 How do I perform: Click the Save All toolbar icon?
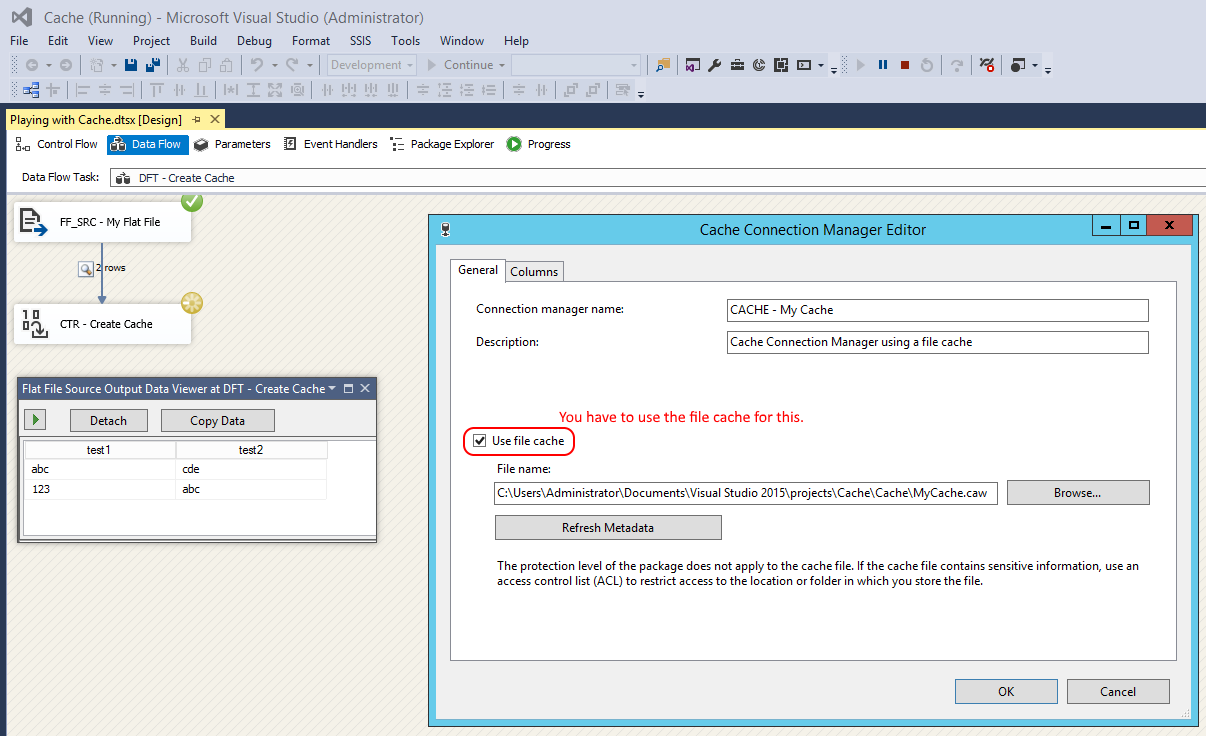[x=152, y=65]
